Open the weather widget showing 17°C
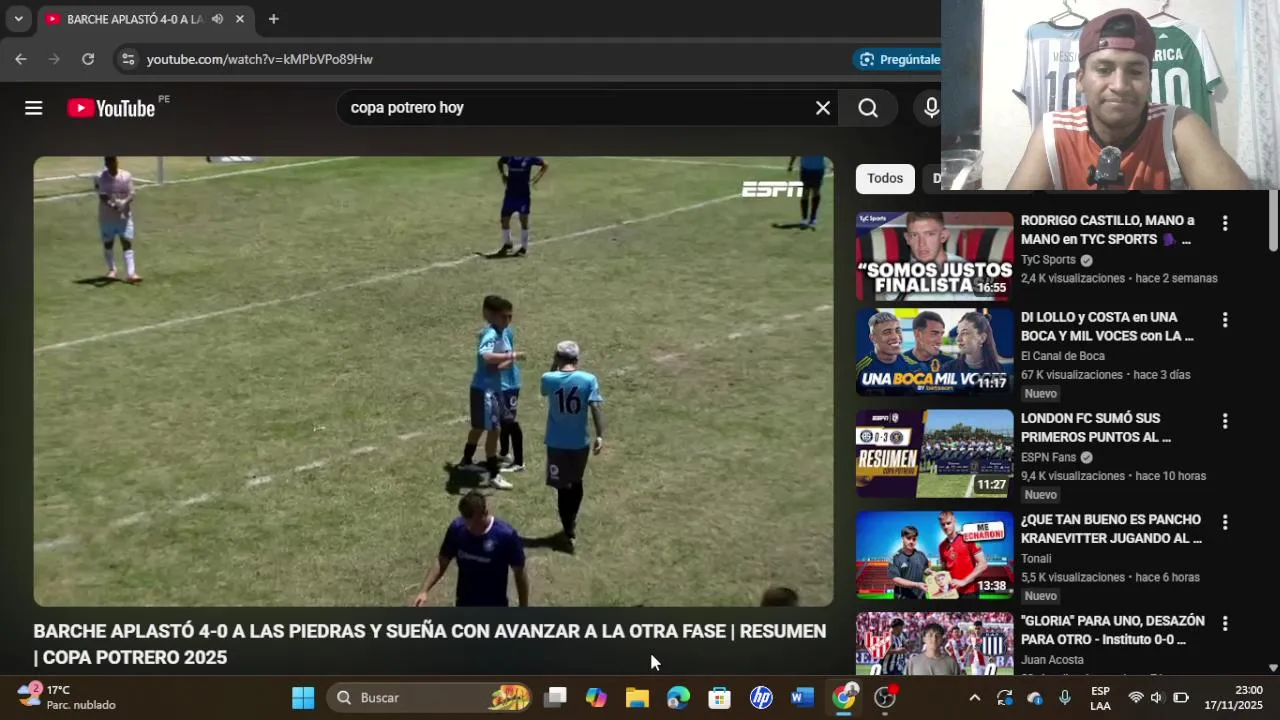The width and height of the screenshot is (1280, 720). coord(66,697)
